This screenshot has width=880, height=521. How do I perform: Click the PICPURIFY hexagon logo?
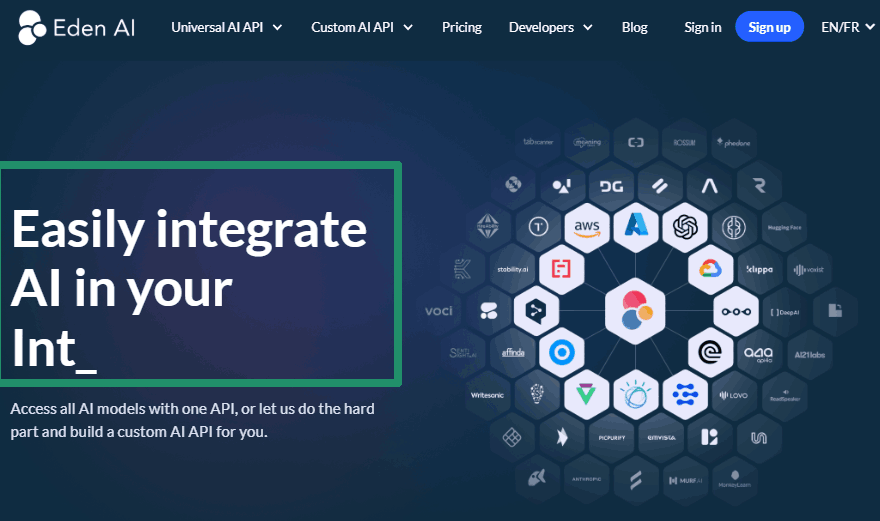coord(611,437)
